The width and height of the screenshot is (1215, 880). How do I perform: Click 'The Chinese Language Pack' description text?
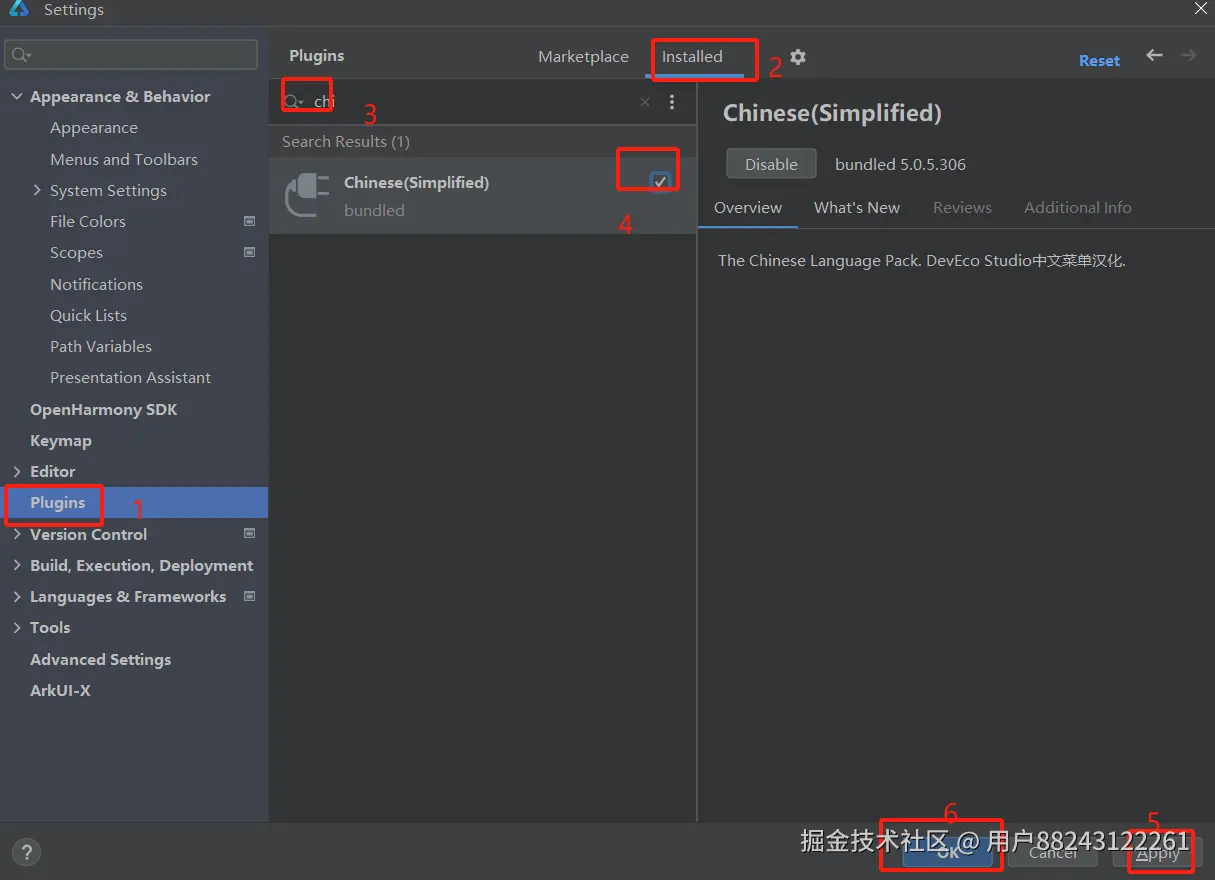point(922,261)
